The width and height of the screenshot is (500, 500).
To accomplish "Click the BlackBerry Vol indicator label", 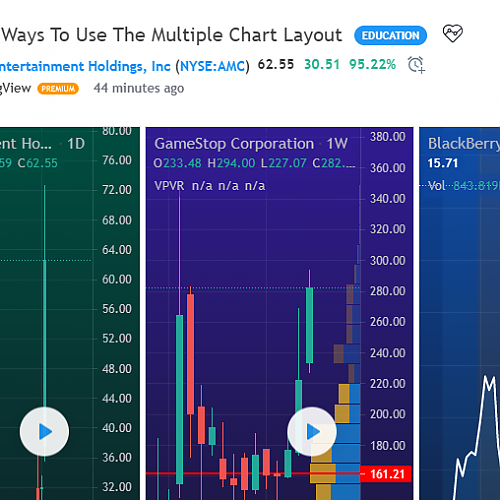I will pos(436,185).
